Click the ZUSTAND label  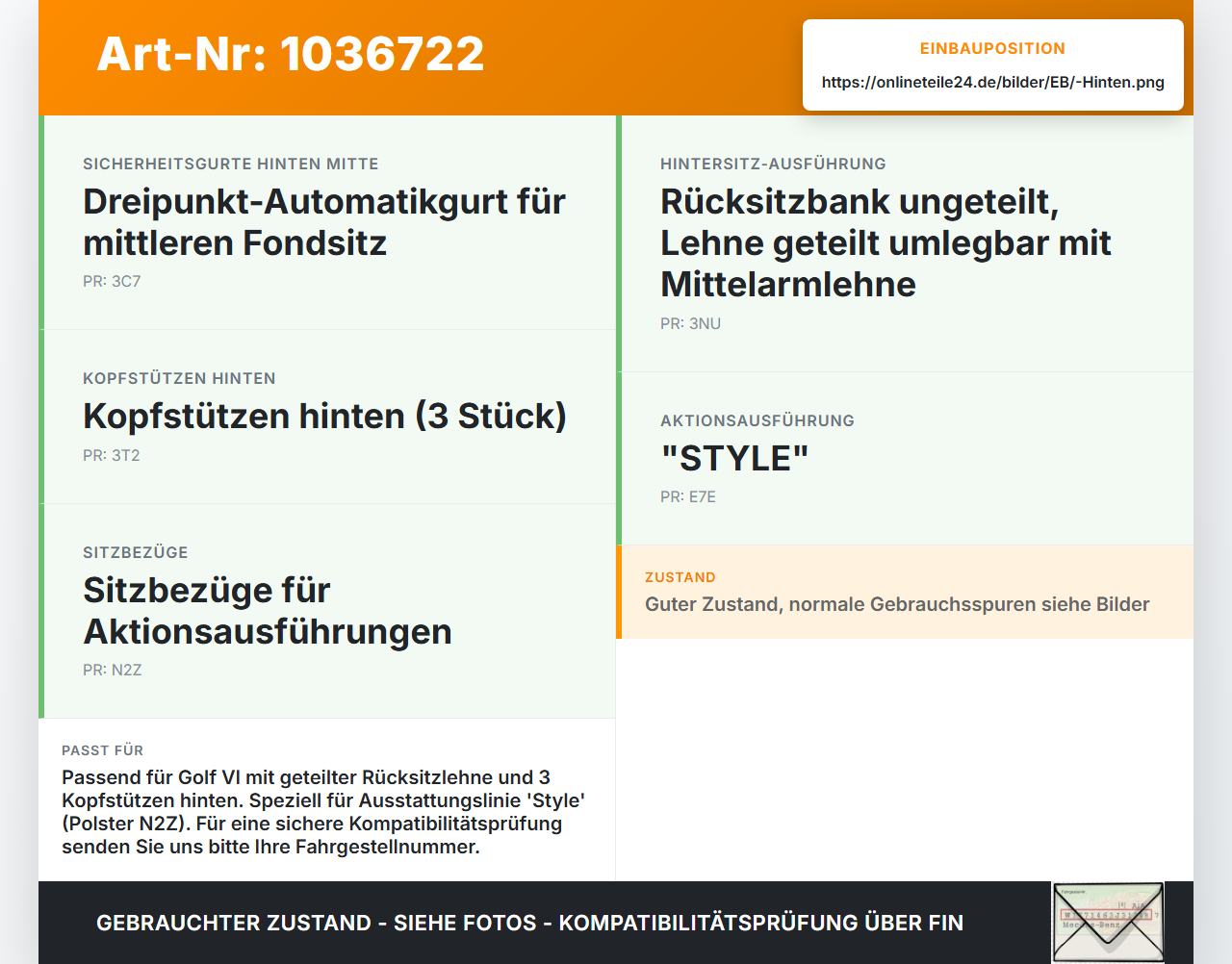[x=680, y=577]
